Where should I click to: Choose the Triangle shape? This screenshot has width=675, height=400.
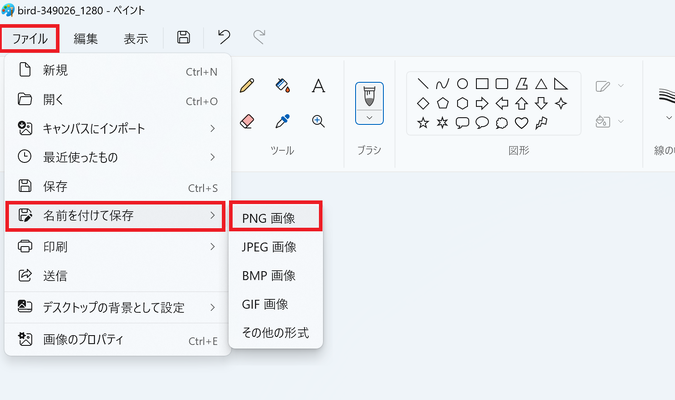coord(541,84)
